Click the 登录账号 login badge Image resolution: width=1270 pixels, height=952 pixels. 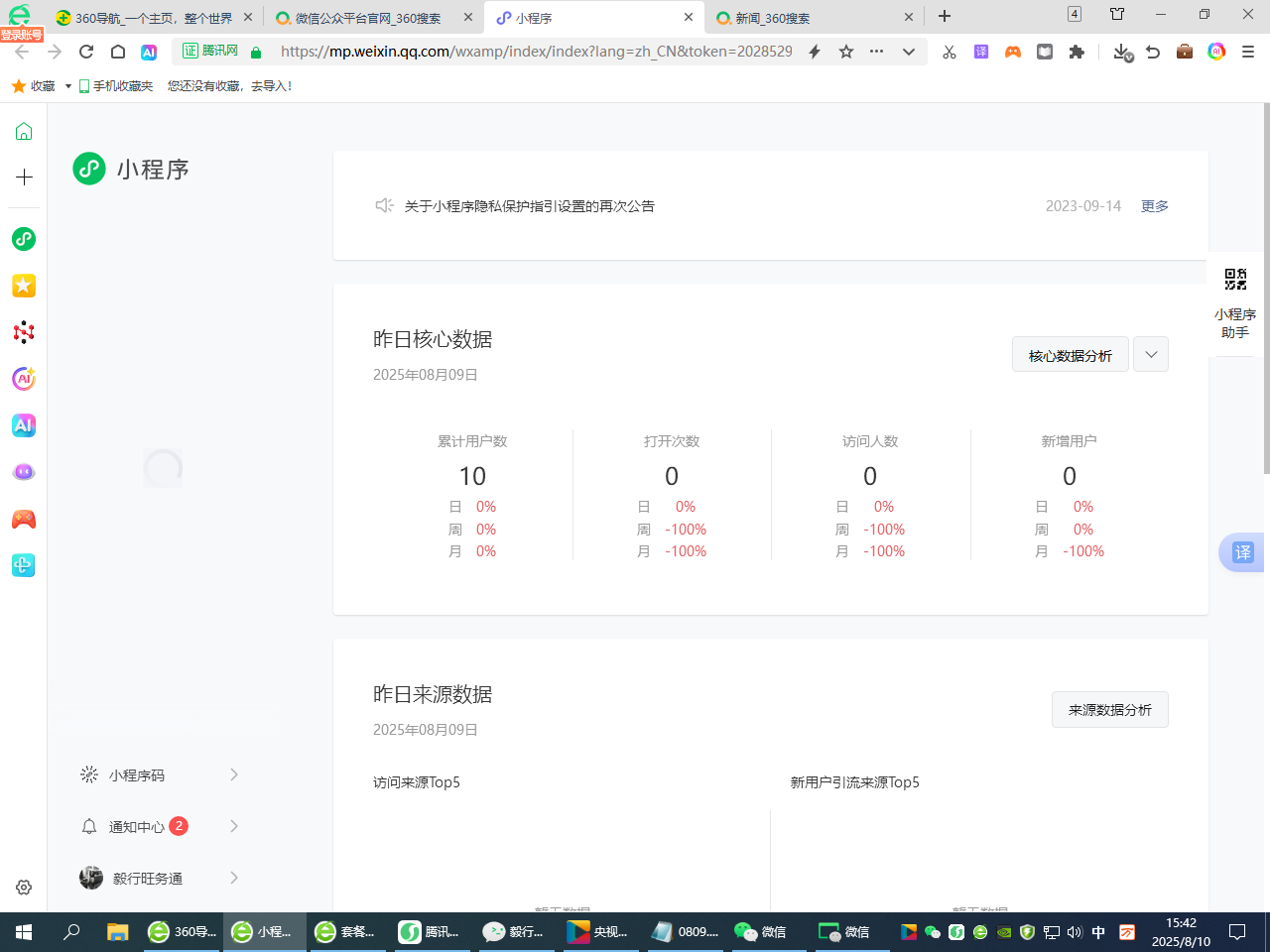[x=22, y=35]
